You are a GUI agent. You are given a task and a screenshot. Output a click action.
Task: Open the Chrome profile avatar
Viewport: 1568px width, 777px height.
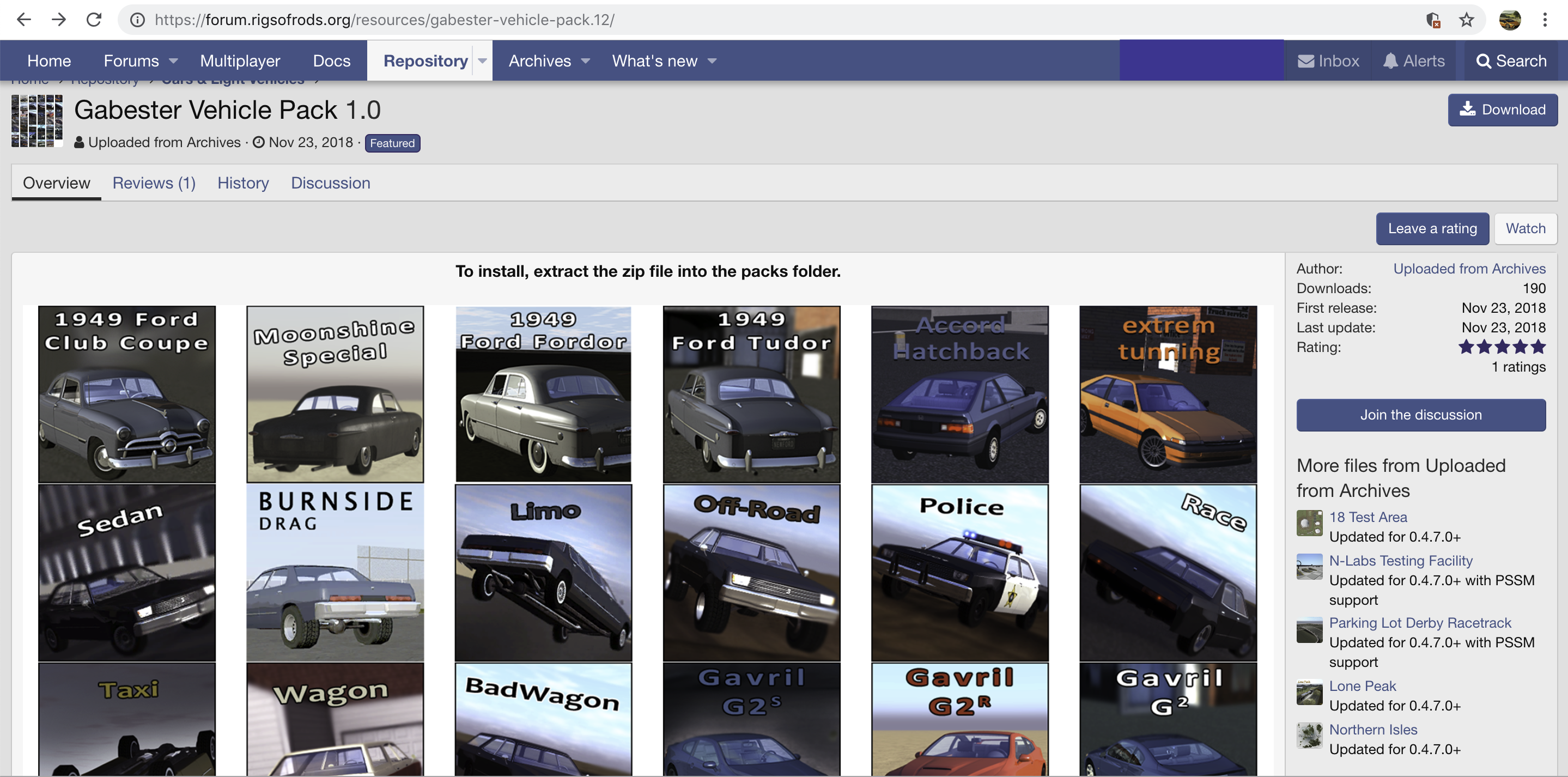1510,20
